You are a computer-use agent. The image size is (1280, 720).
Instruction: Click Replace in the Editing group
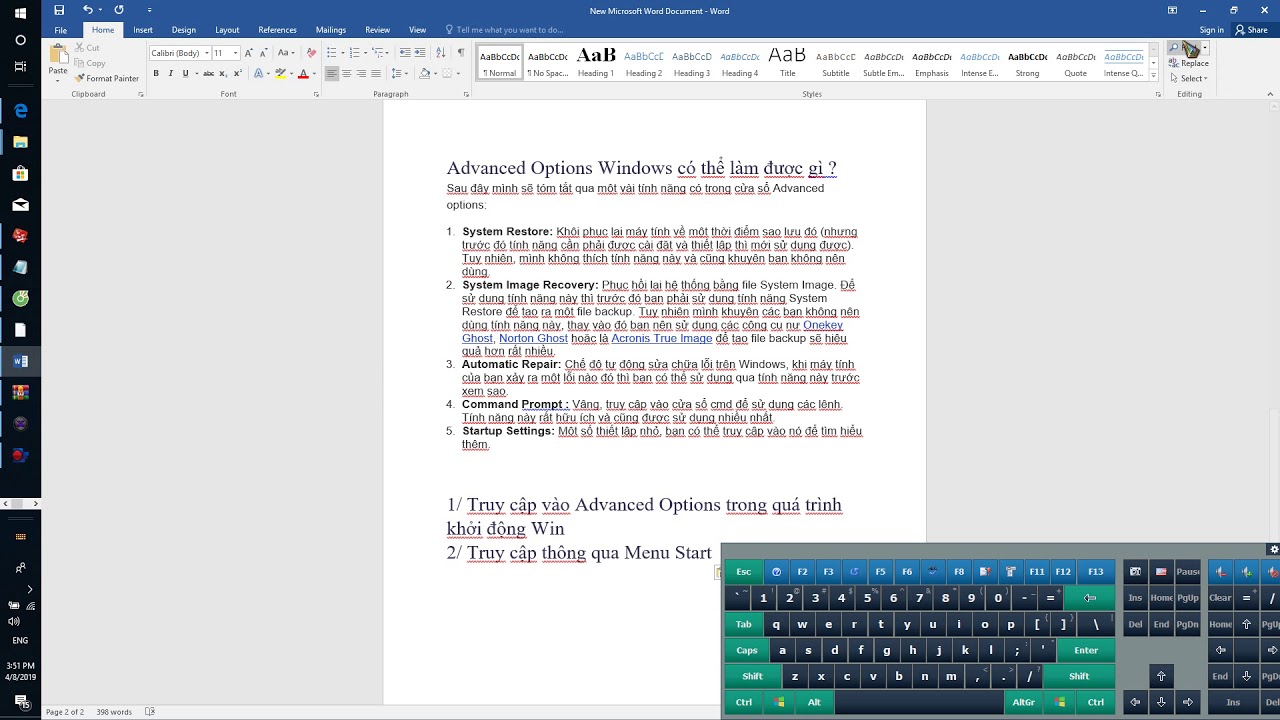(x=1189, y=63)
